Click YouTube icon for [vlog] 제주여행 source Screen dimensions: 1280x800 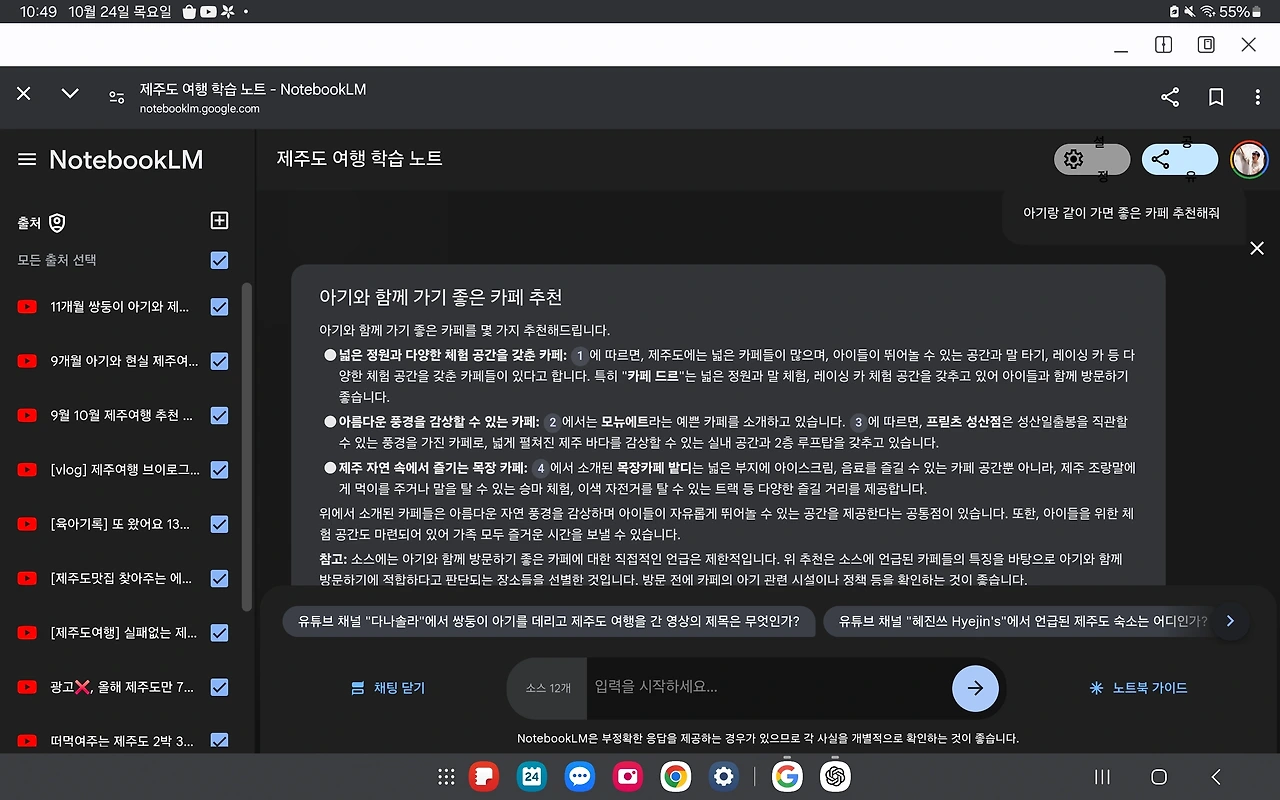pyautogui.click(x=27, y=470)
